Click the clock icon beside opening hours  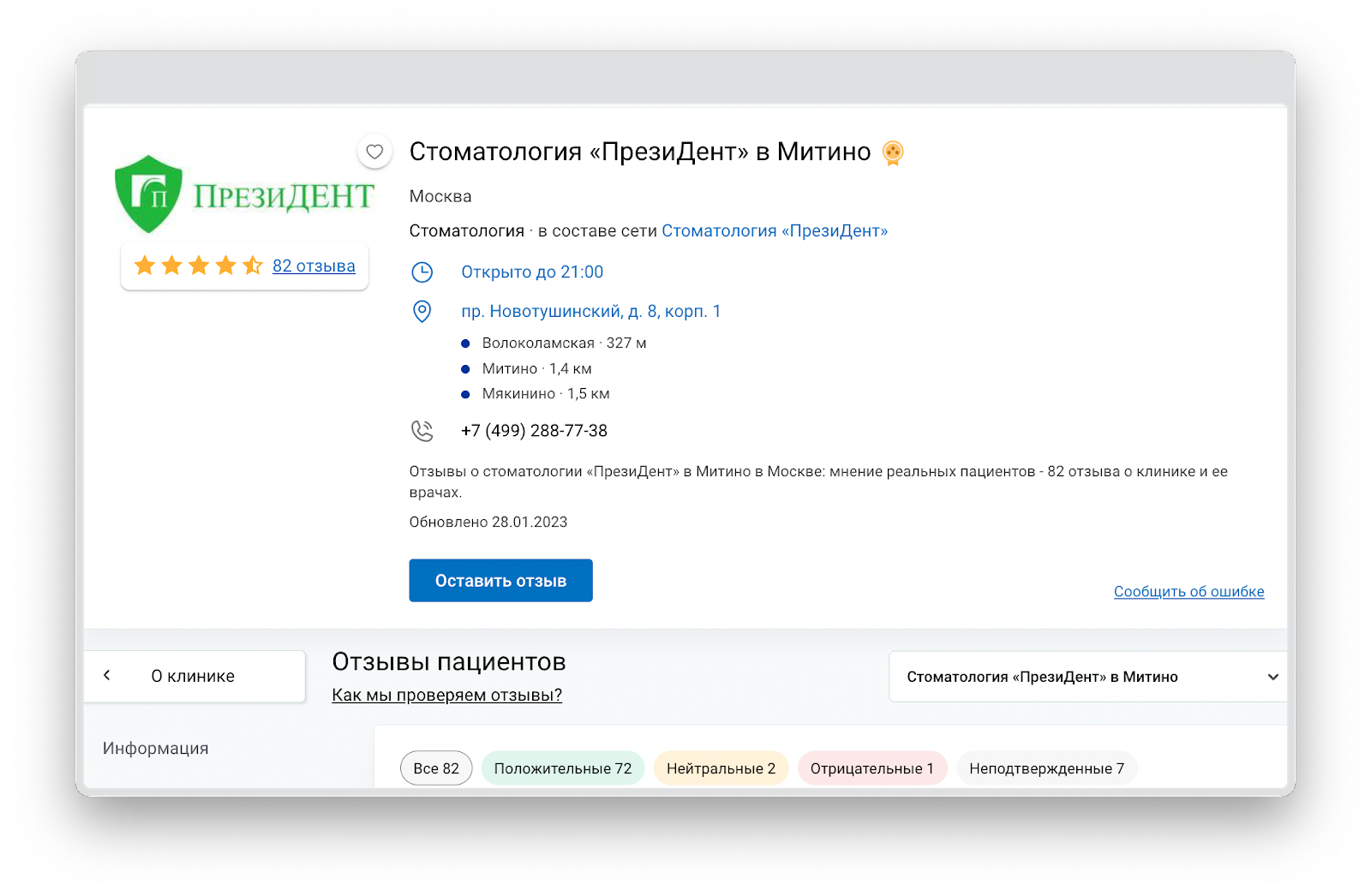pos(422,272)
